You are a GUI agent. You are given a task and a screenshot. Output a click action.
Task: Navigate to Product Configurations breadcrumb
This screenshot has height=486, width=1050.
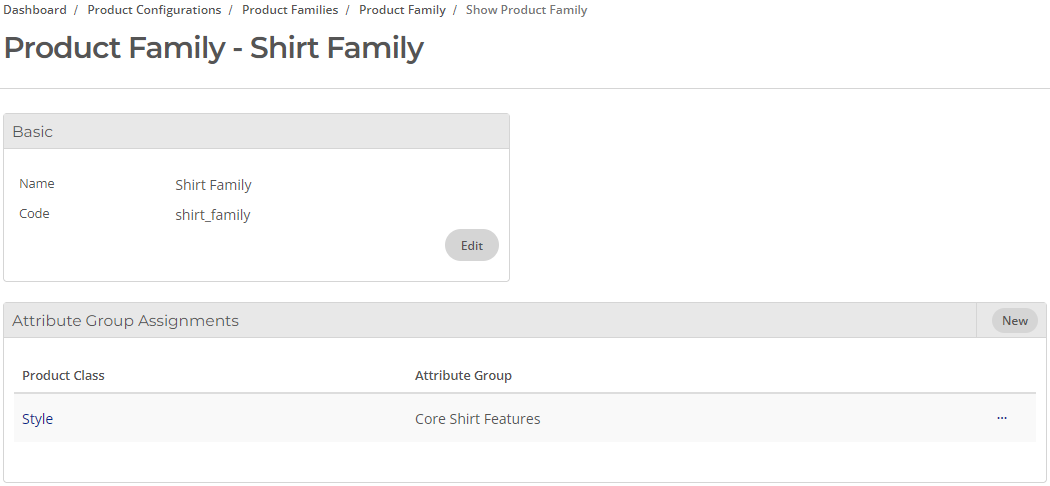(x=154, y=10)
